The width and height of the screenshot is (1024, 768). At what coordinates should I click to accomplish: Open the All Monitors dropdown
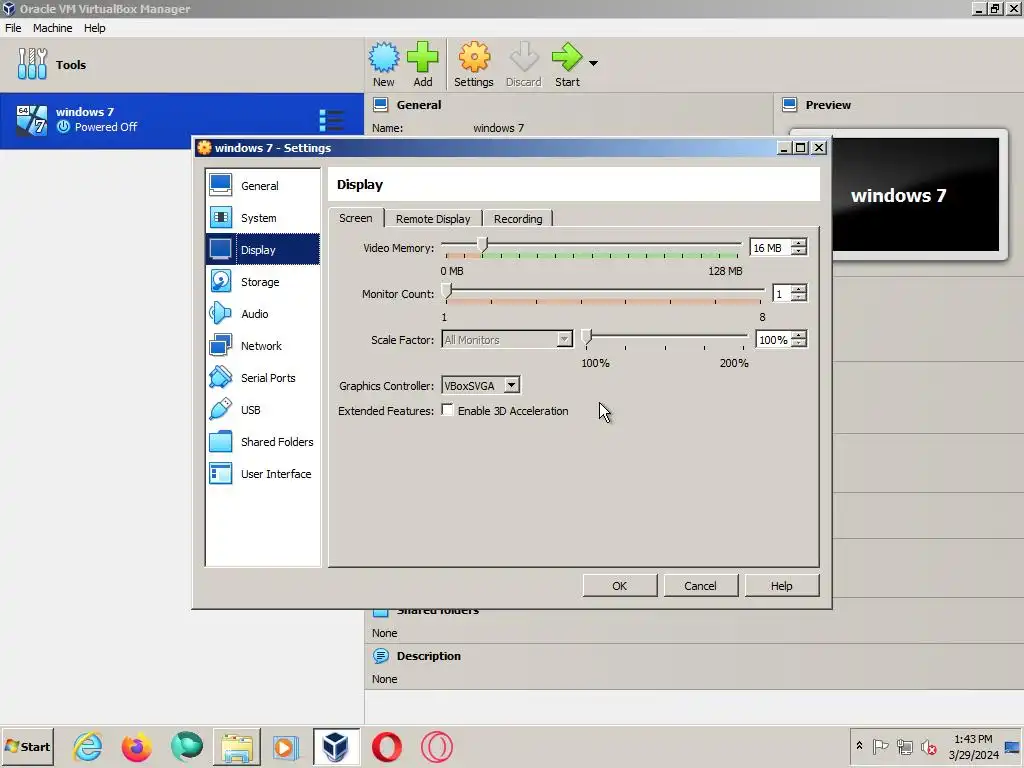pos(507,340)
